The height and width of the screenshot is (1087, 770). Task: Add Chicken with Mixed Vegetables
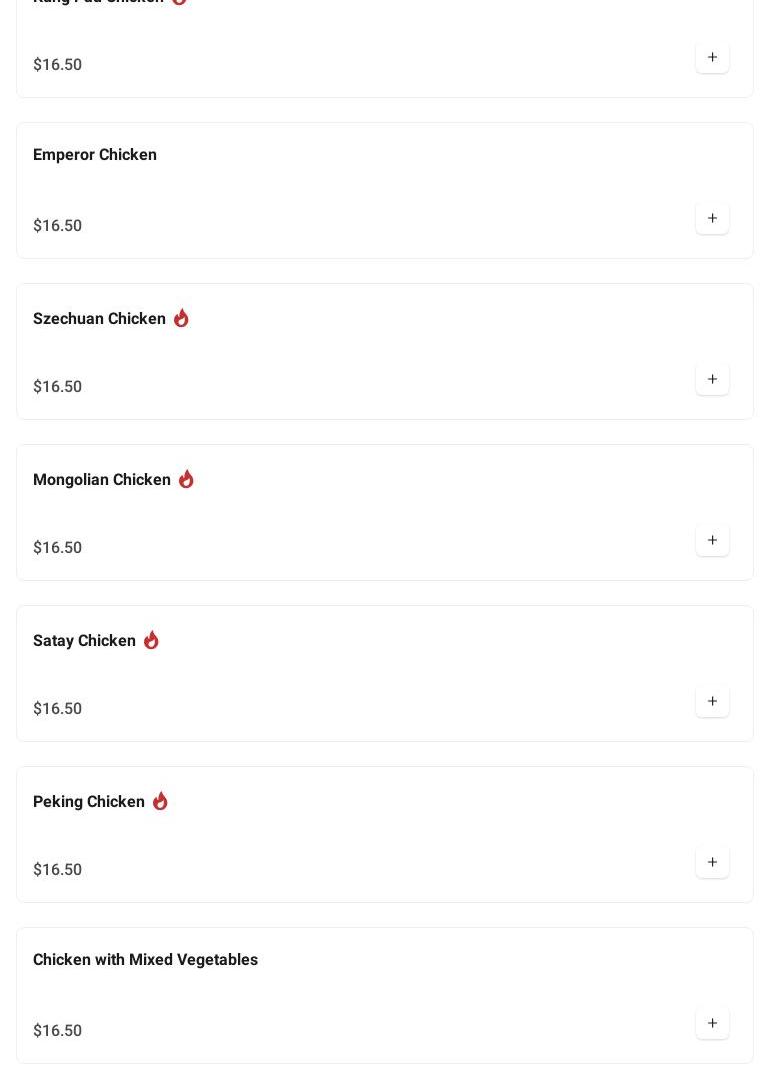coord(712,1024)
